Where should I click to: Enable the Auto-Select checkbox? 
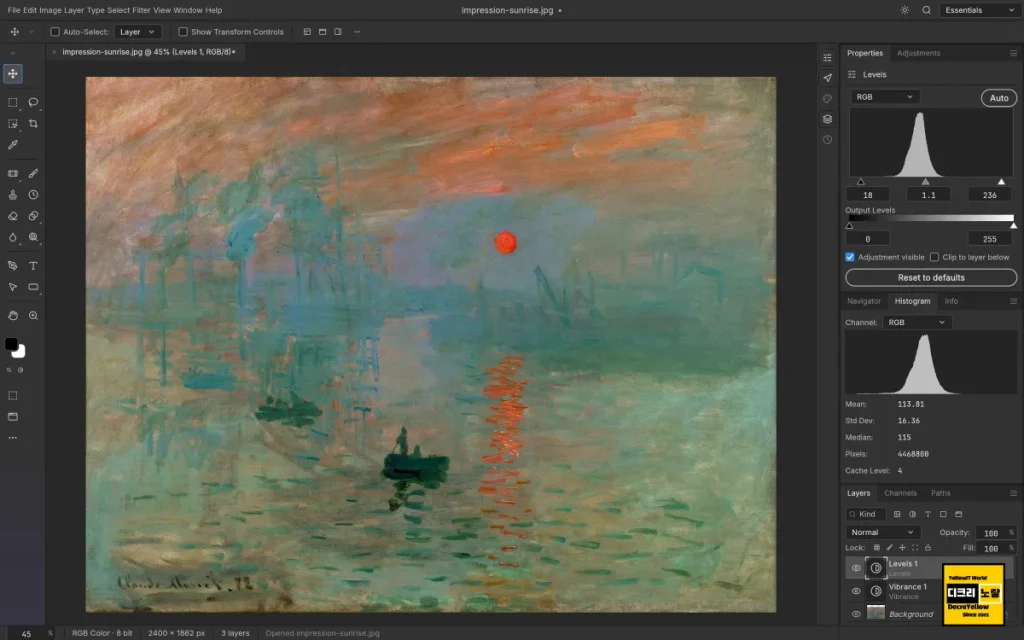pyautogui.click(x=55, y=32)
